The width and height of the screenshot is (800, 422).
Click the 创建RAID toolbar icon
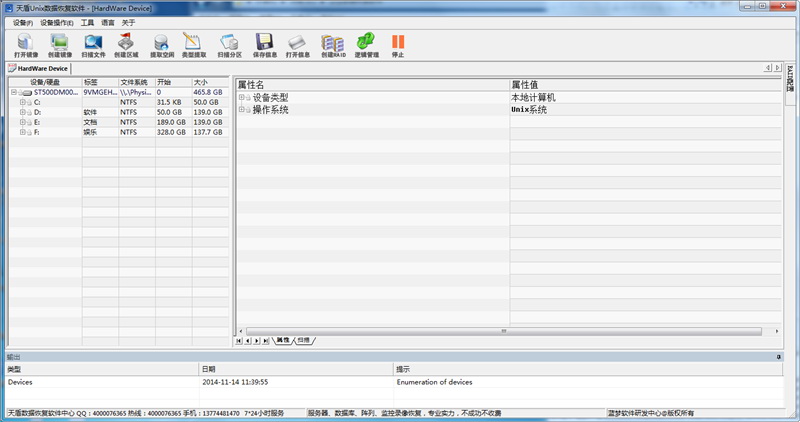point(333,42)
